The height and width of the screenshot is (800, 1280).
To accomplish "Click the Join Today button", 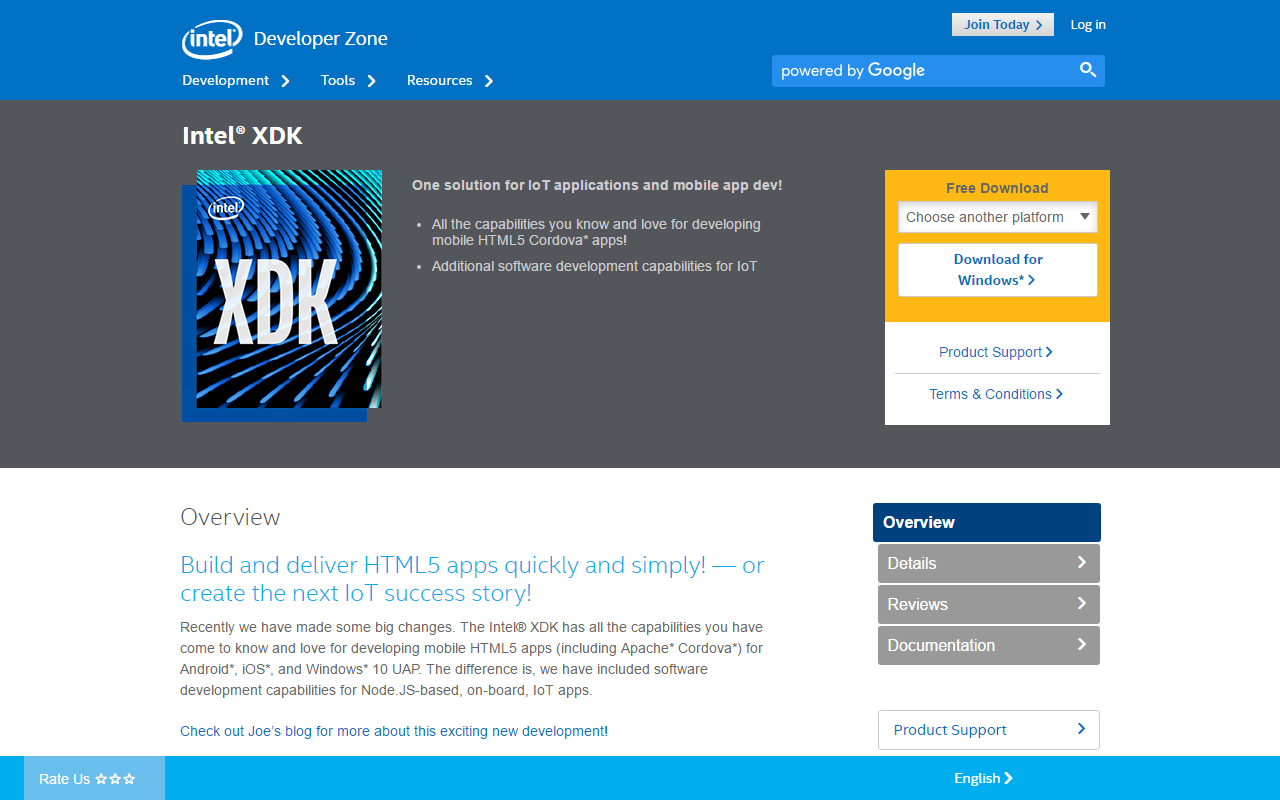I will click(x=1003, y=25).
